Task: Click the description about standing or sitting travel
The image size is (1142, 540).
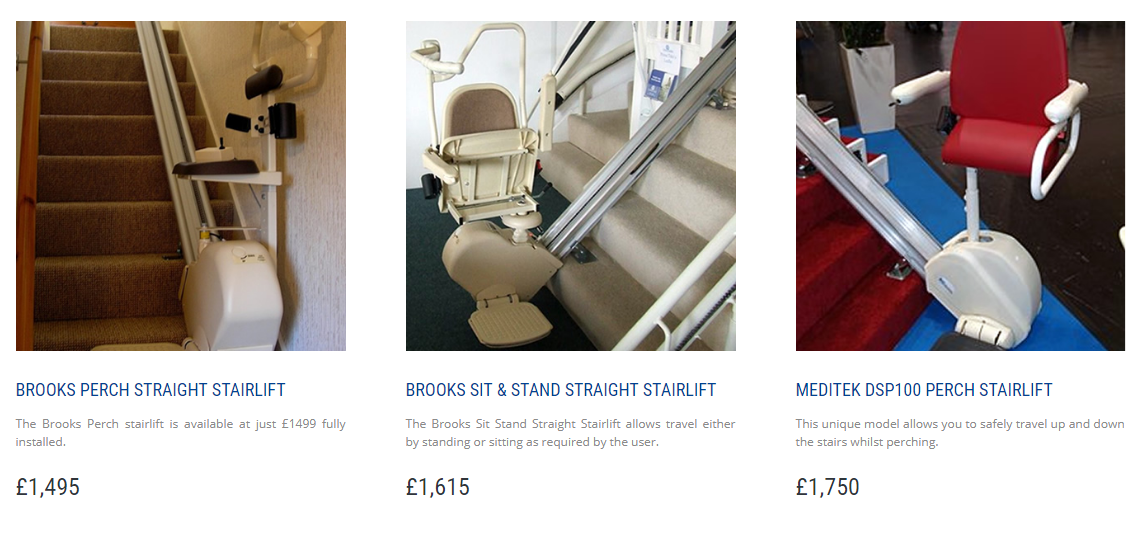Action: (570, 432)
